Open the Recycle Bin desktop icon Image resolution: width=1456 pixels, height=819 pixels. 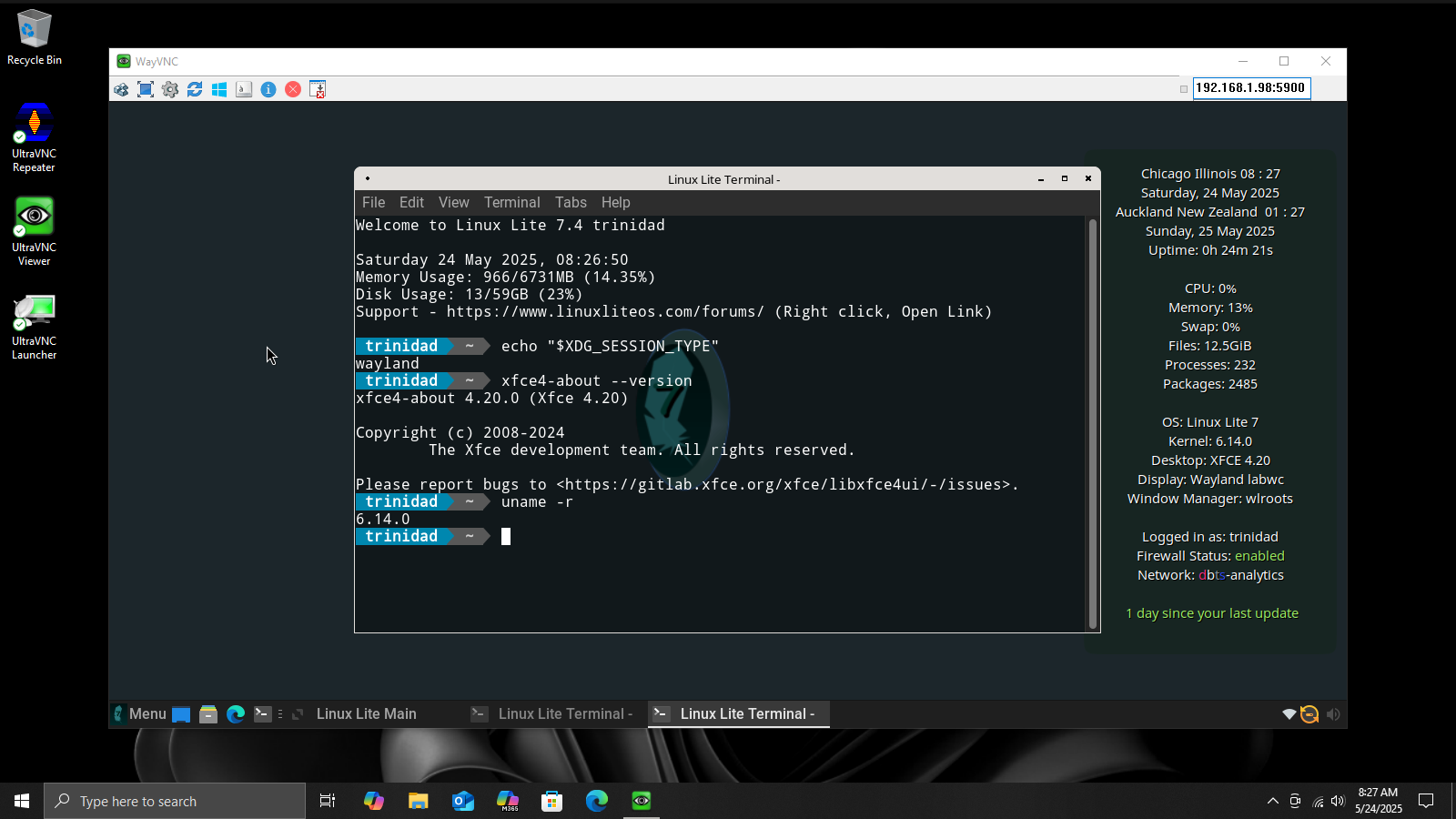(x=35, y=37)
